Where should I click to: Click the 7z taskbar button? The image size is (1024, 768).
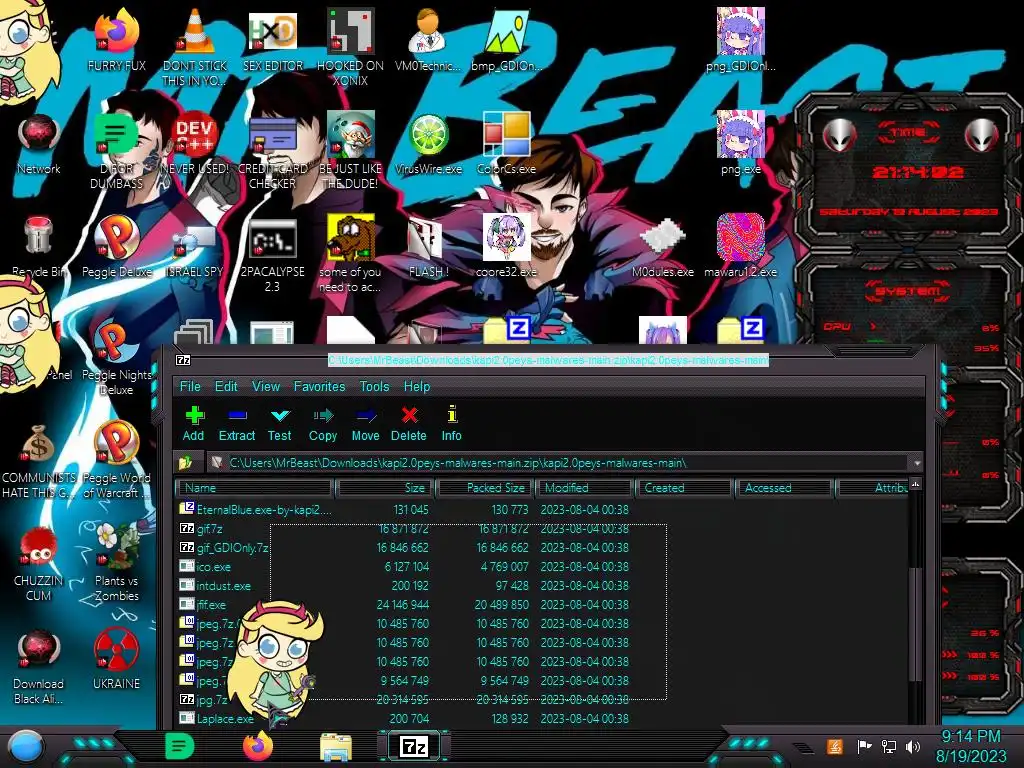[413, 746]
